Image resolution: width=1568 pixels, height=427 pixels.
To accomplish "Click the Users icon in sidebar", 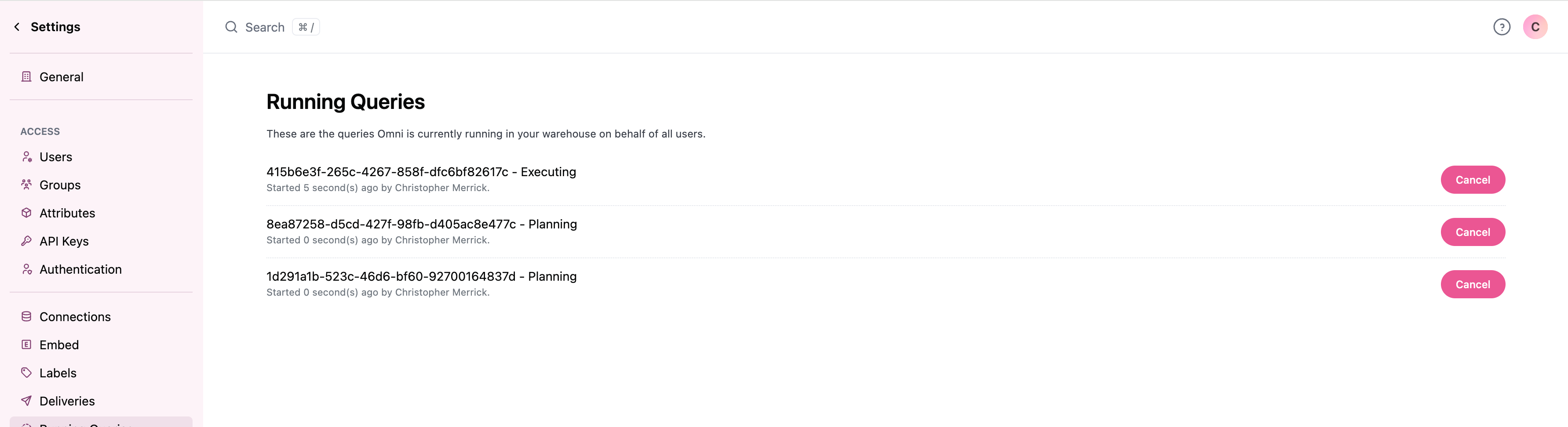I will tap(26, 157).
